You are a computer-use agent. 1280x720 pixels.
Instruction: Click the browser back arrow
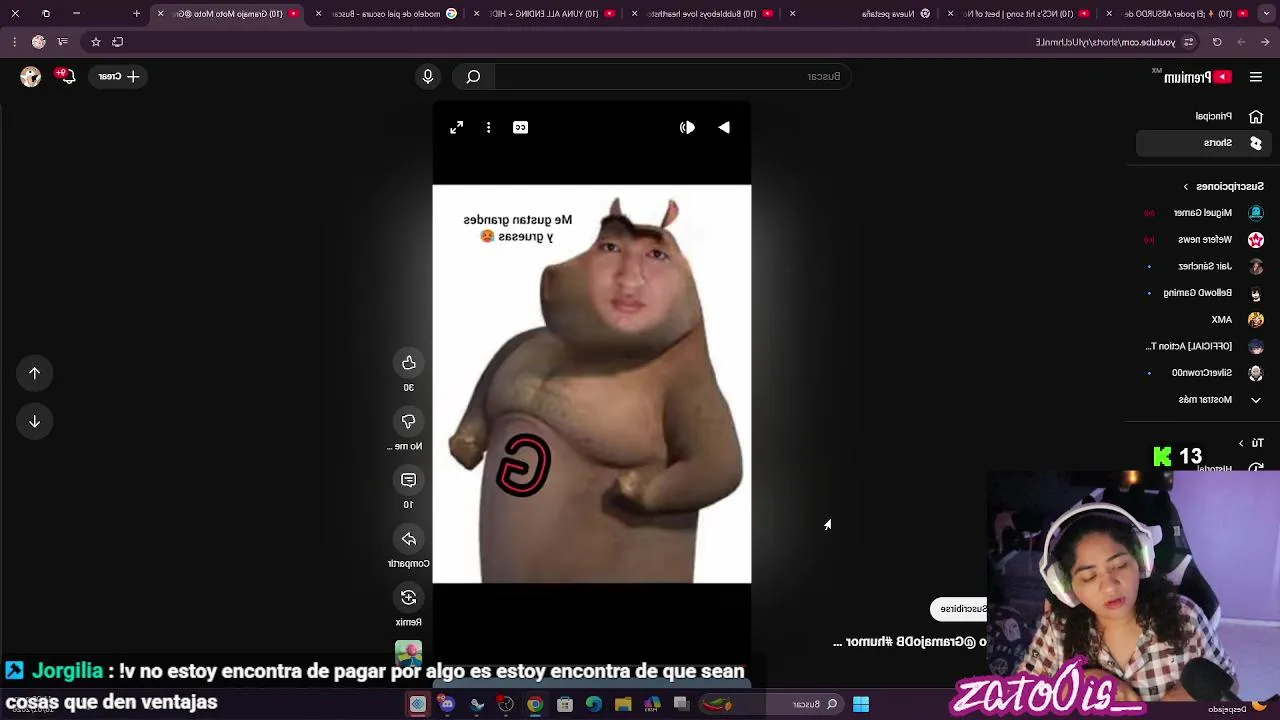(x=1265, y=42)
